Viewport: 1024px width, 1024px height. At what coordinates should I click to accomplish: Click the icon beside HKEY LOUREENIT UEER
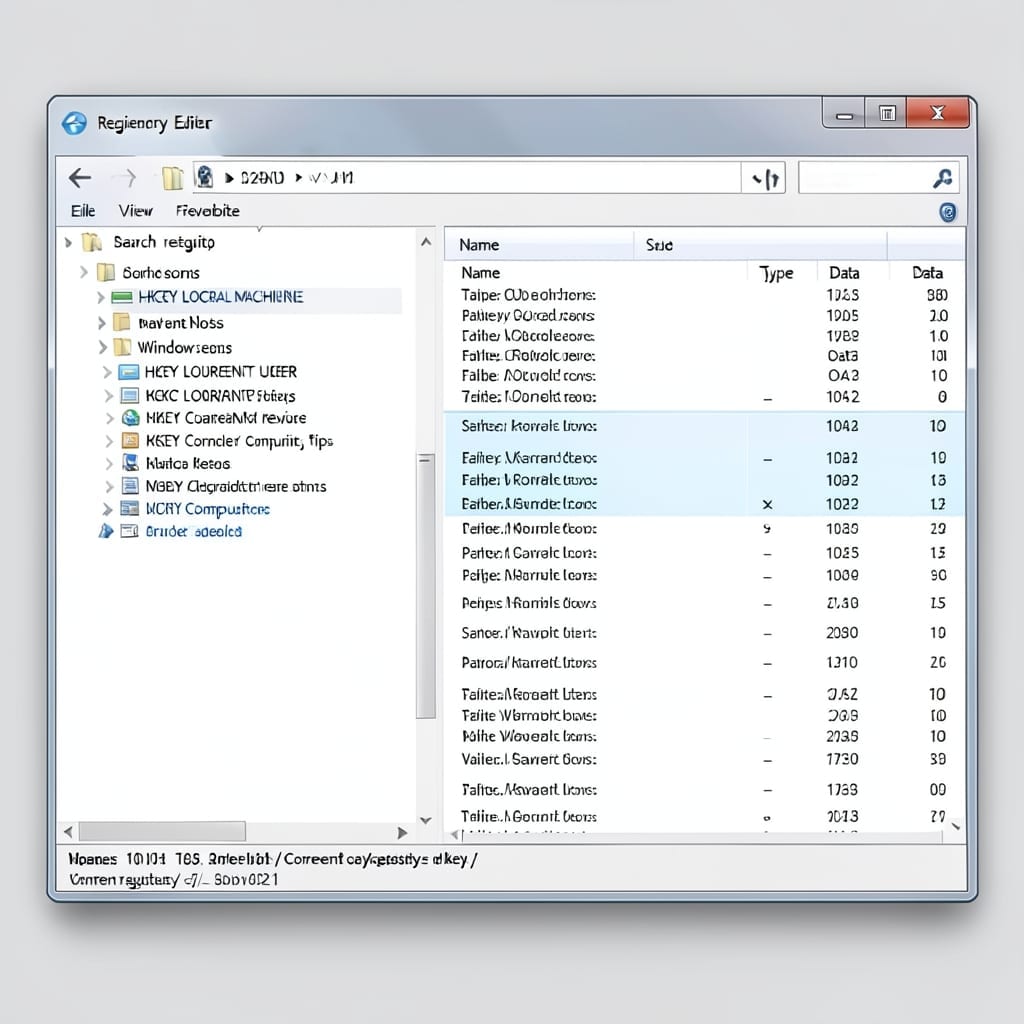(129, 372)
